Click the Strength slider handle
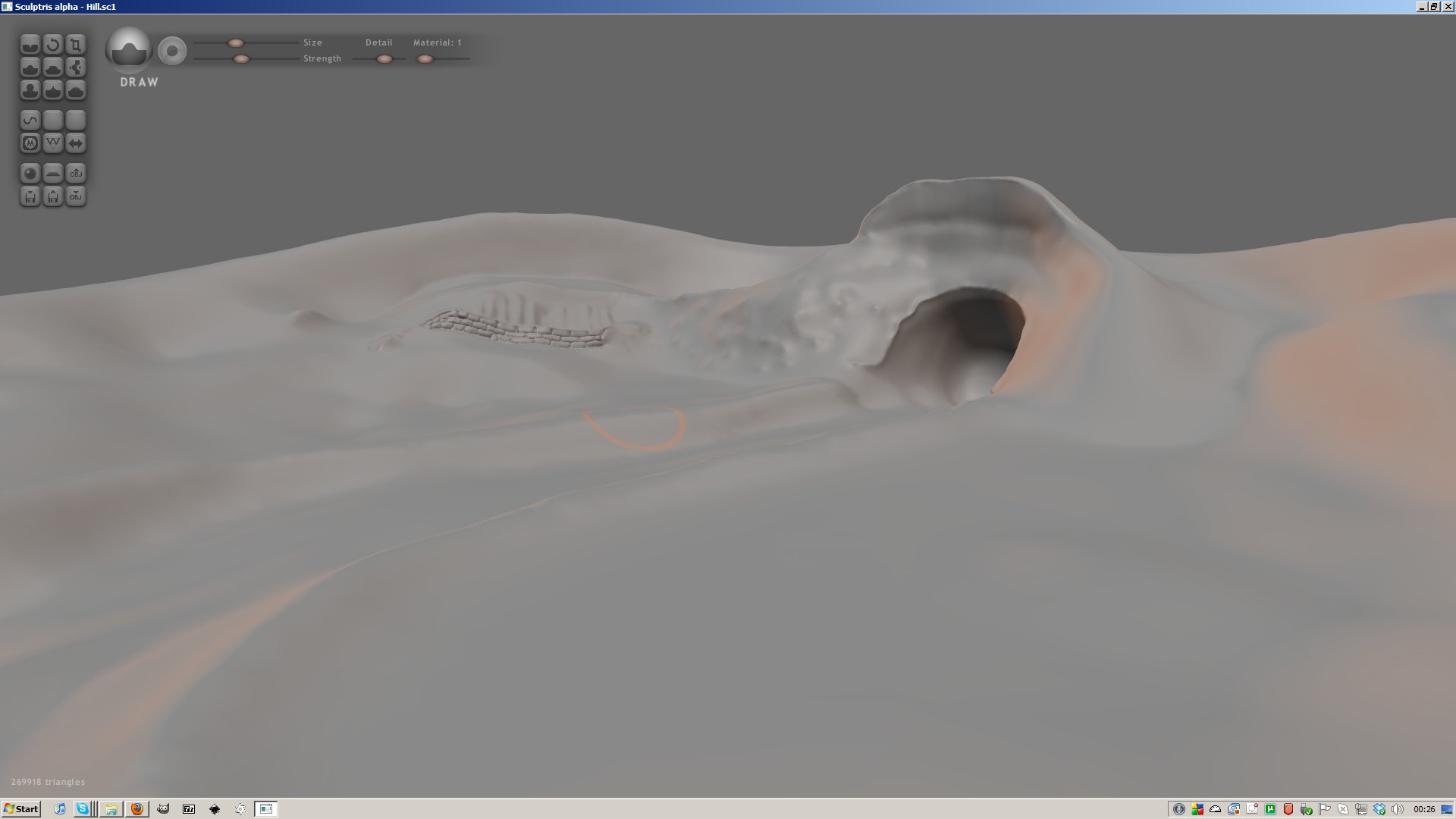Screen dimensions: 1456x819 pos(241,59)
